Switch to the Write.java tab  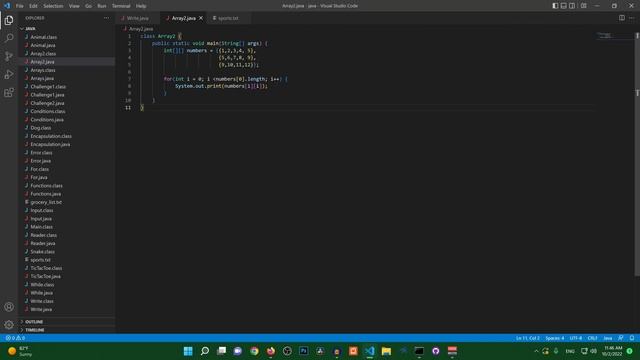click(x=138, y=18)
